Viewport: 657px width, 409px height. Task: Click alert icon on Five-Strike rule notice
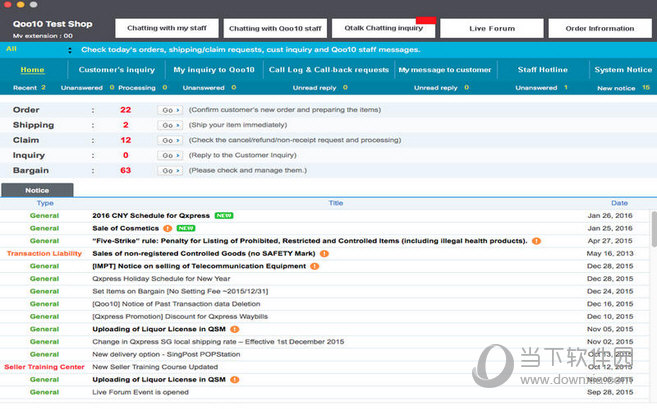[x=536, y=241]
